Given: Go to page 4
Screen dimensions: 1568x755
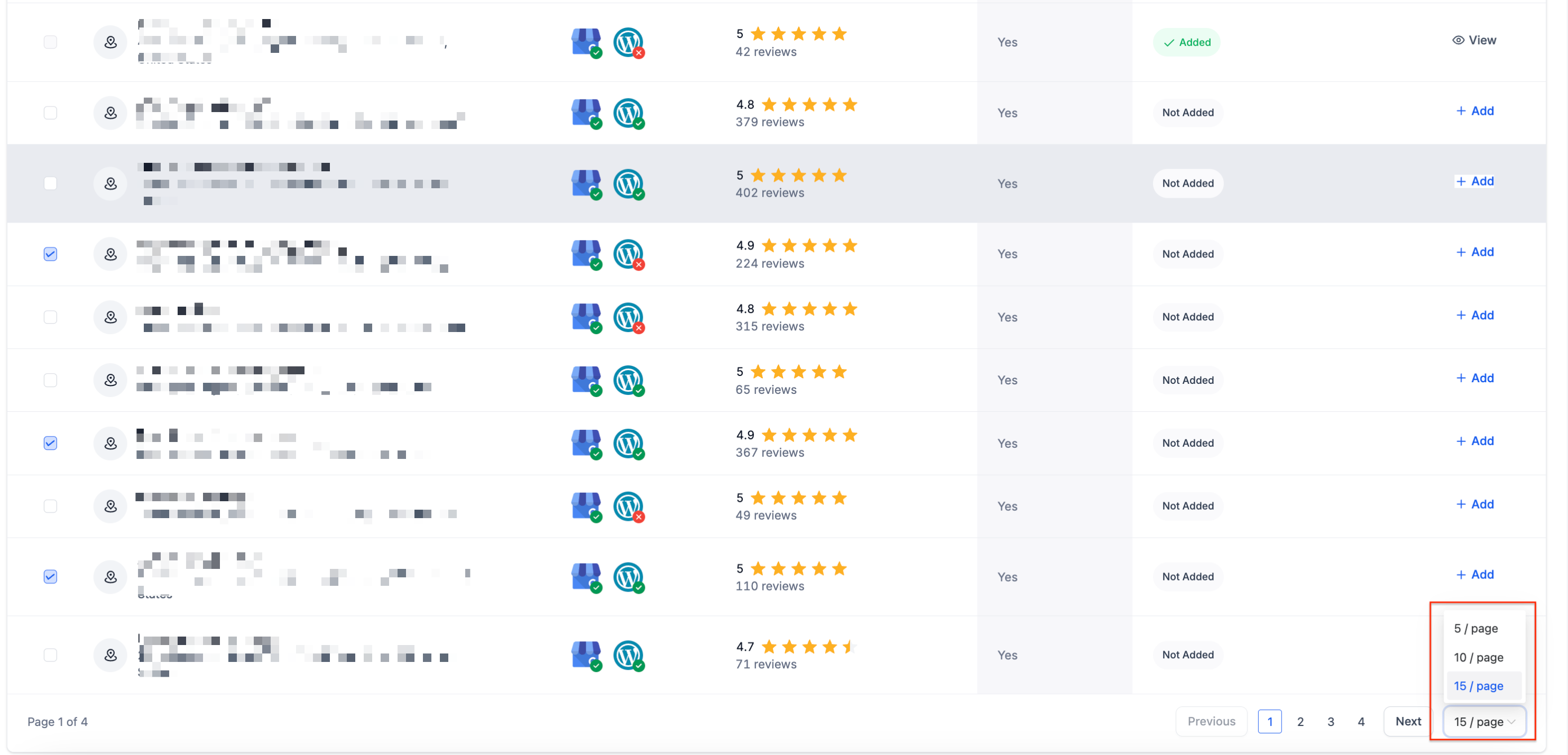Looking at the screenshot, I should point(1361,722).
